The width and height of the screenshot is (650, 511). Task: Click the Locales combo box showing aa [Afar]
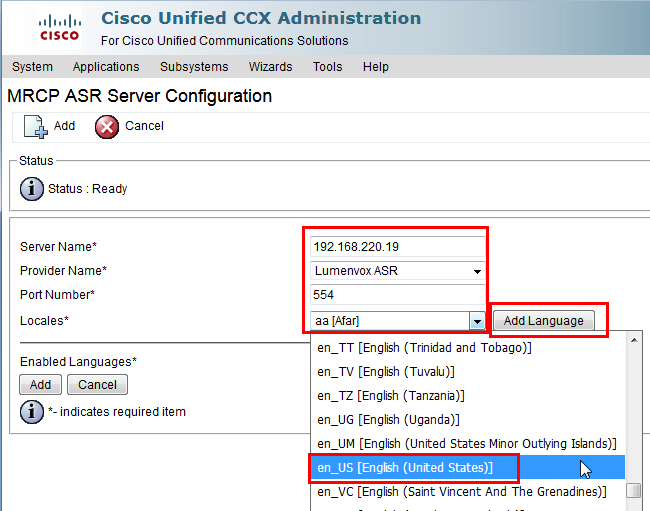tap(398, 321)
